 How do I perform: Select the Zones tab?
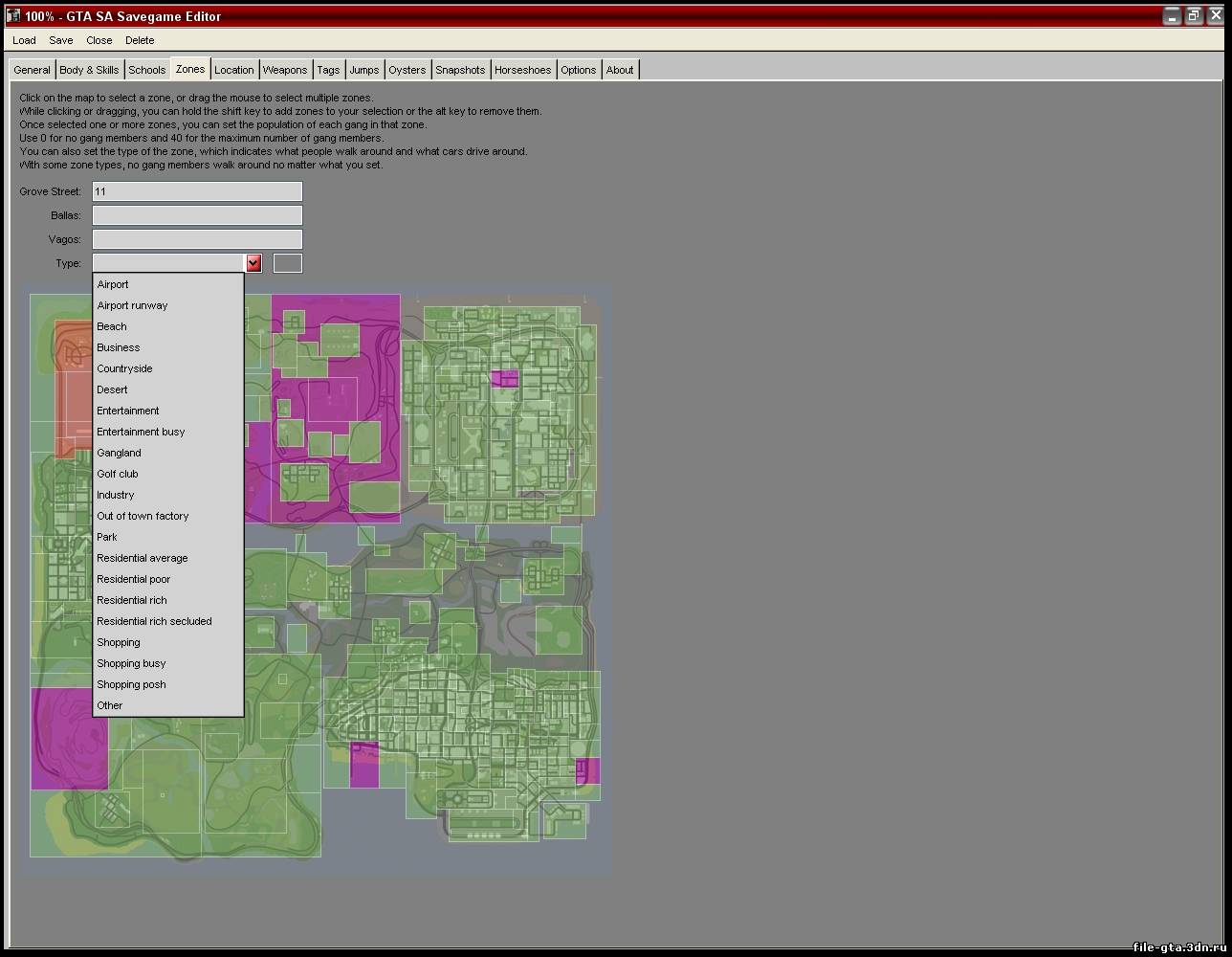pyautogui.click(x=190, y=69)
